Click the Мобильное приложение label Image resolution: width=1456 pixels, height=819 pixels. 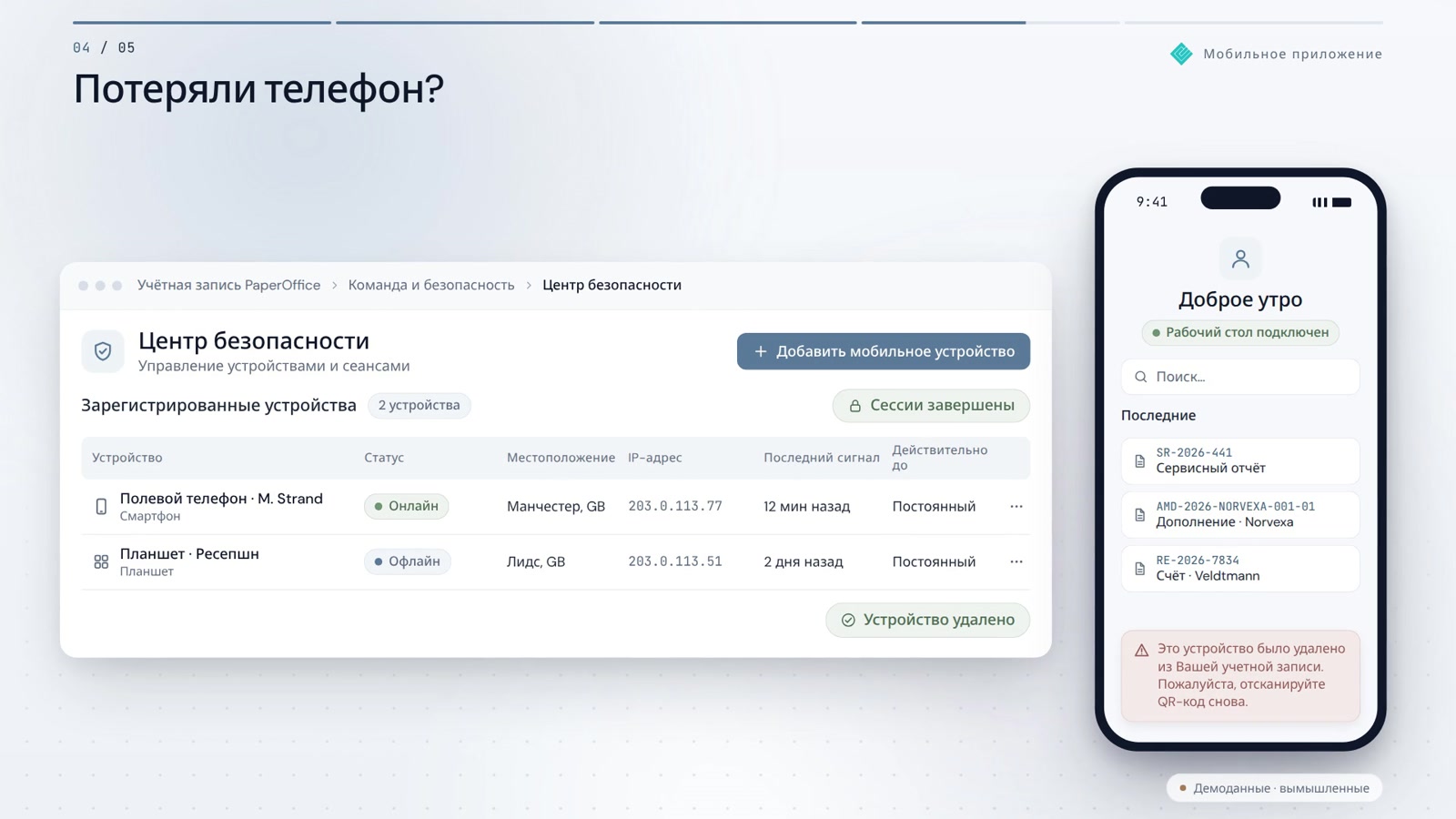(x=1292, y=54)
